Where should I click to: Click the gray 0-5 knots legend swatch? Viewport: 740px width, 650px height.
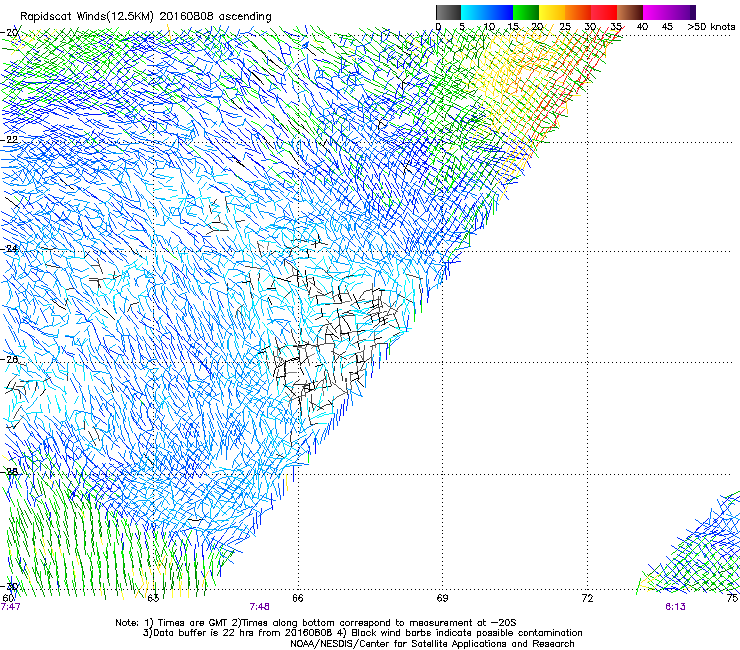pyautogui.click(x=448, y=12)
